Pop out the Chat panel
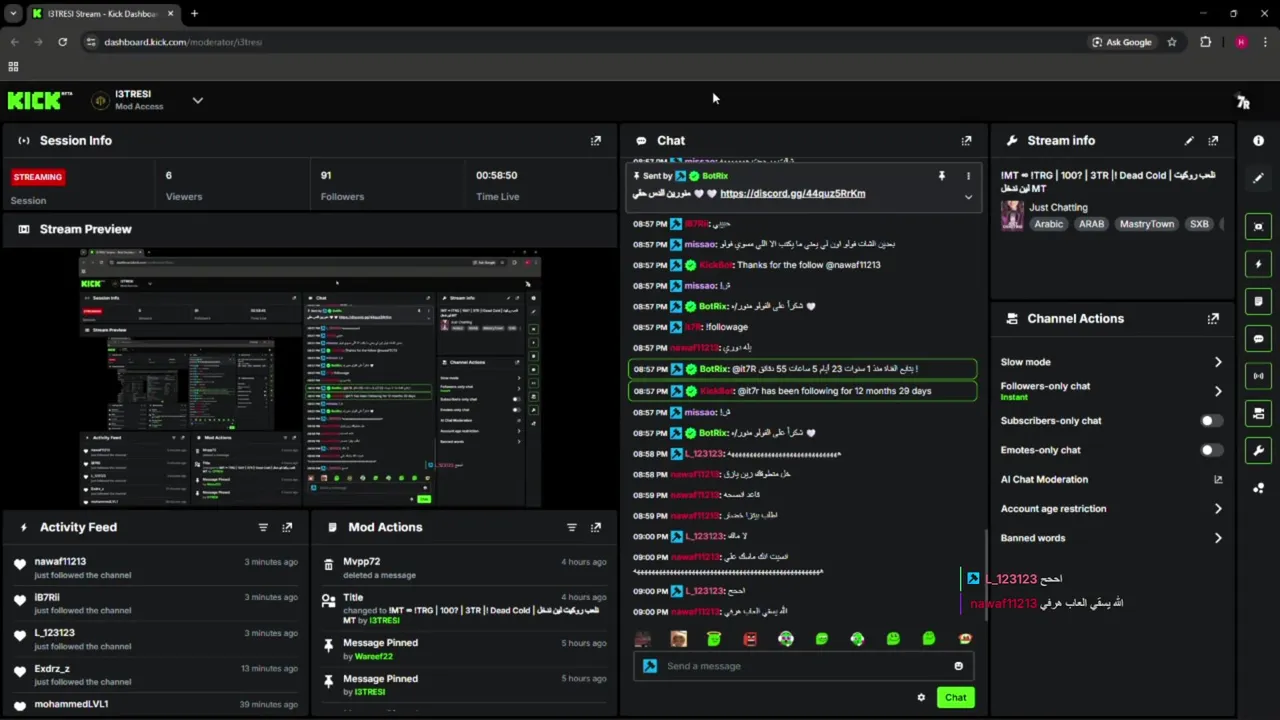1280x720 pixels. click(966, 141)
